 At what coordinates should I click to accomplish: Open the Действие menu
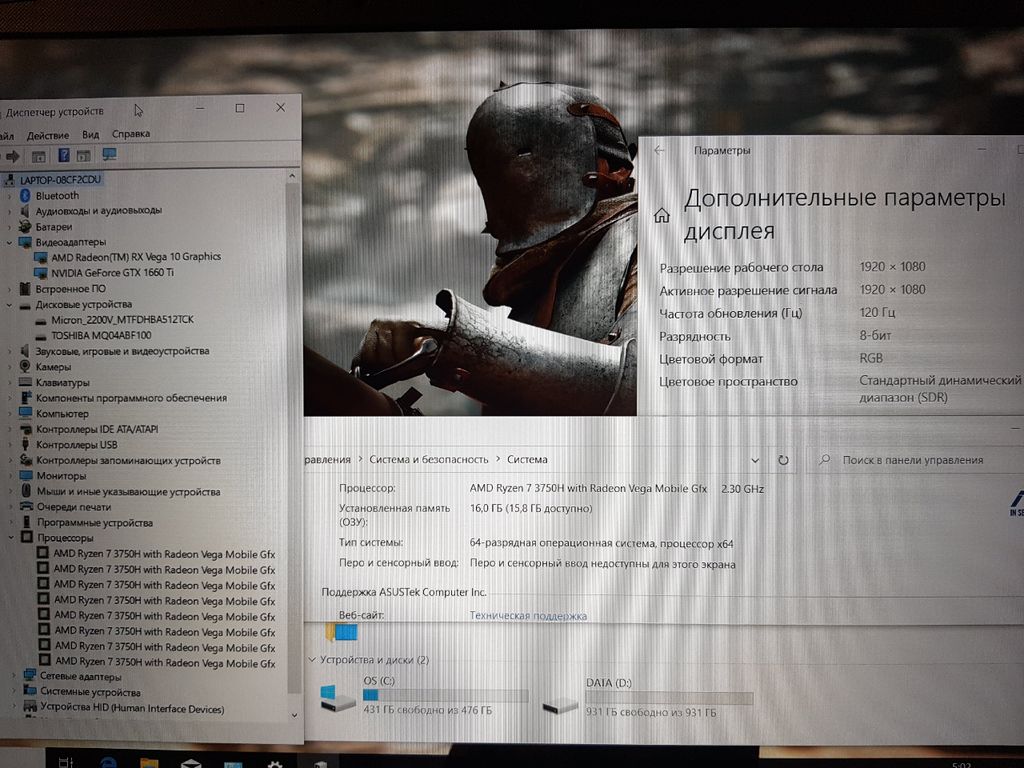pyautogui.click(x=48, y=135)
